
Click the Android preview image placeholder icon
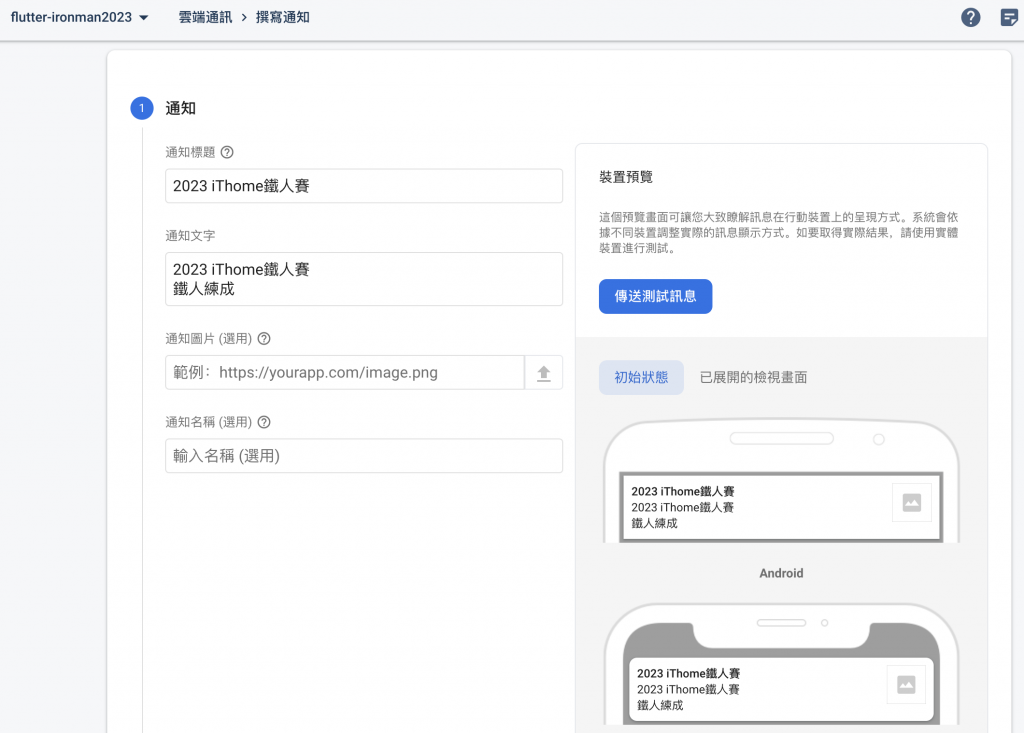point(912,502)
